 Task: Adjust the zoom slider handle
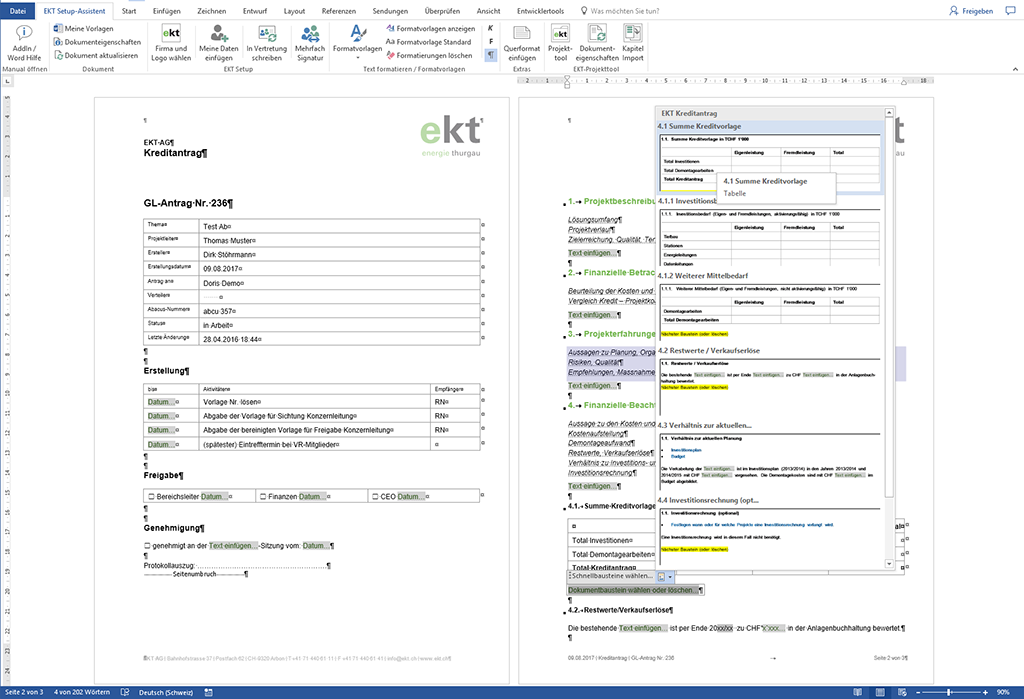tap(949, 692)
